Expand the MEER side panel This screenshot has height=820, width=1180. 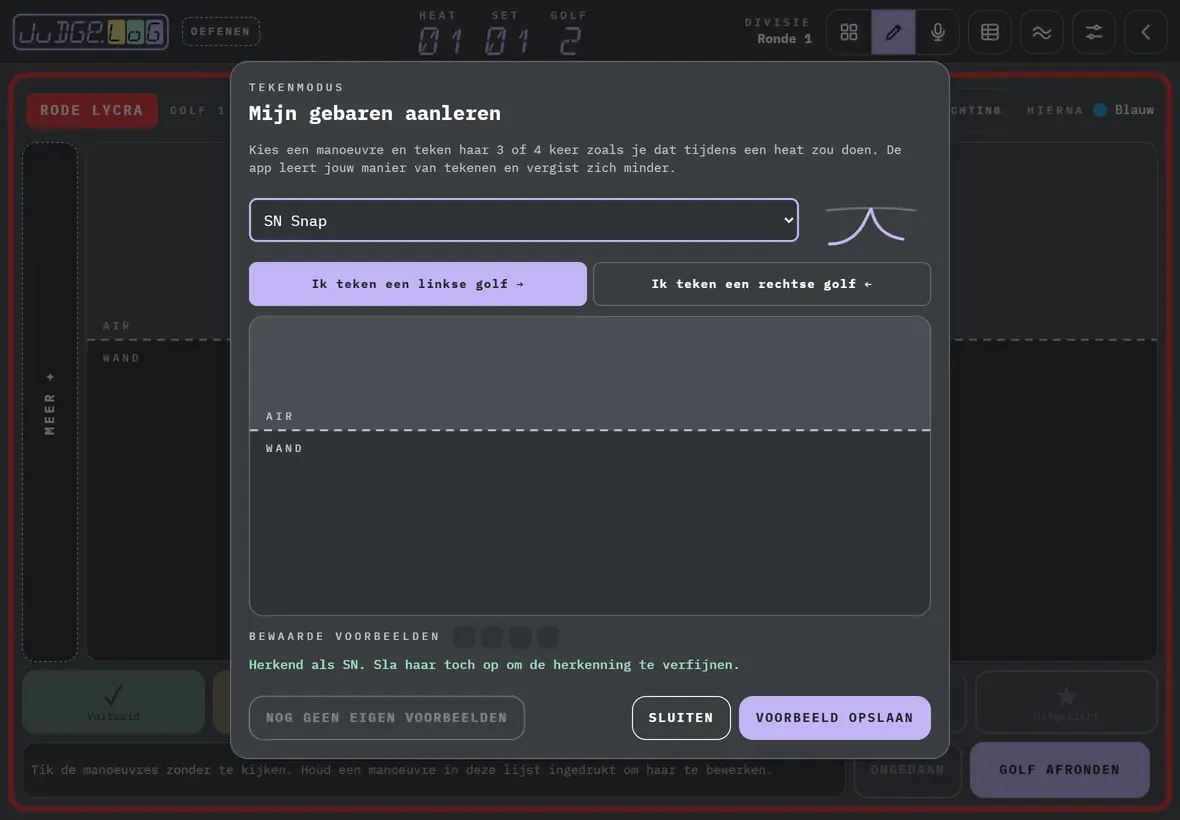pos(50,402)
